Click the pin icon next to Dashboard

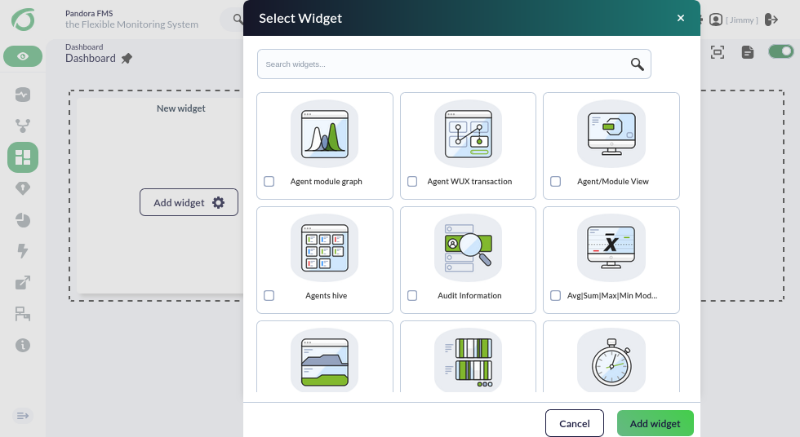coord(127,58)
